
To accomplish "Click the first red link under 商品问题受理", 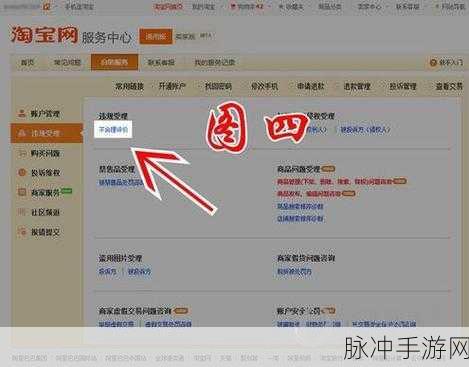I will tap(335, 182).
